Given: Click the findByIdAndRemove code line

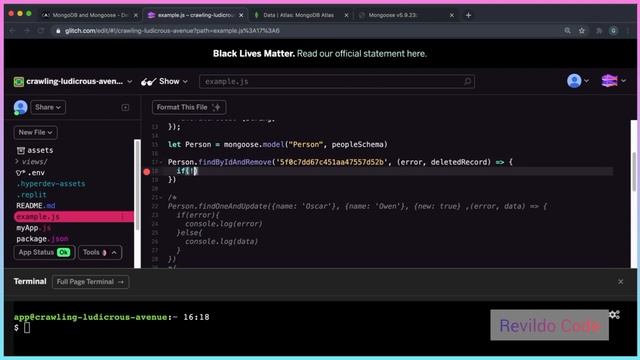Looking at the screenshot, I should tap(340, 162).
